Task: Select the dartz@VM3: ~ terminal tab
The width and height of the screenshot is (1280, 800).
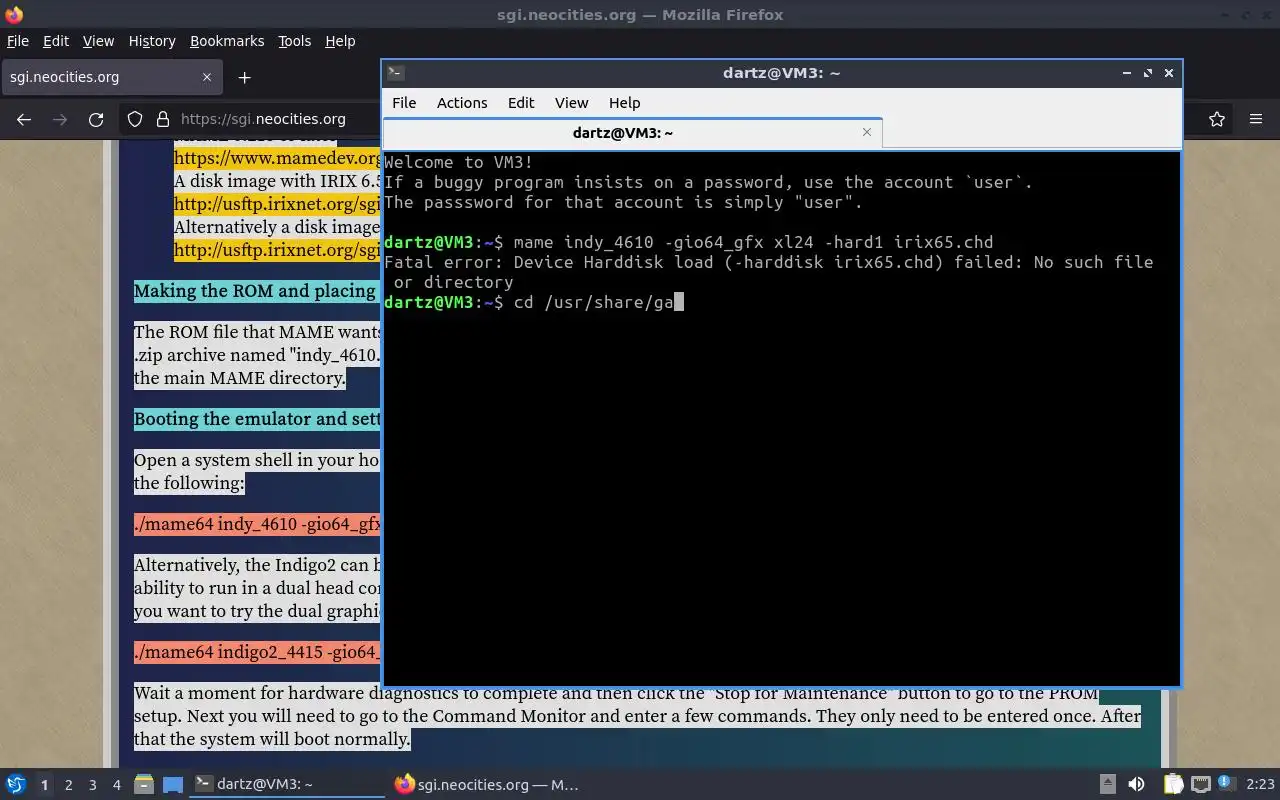Action: 632,132
